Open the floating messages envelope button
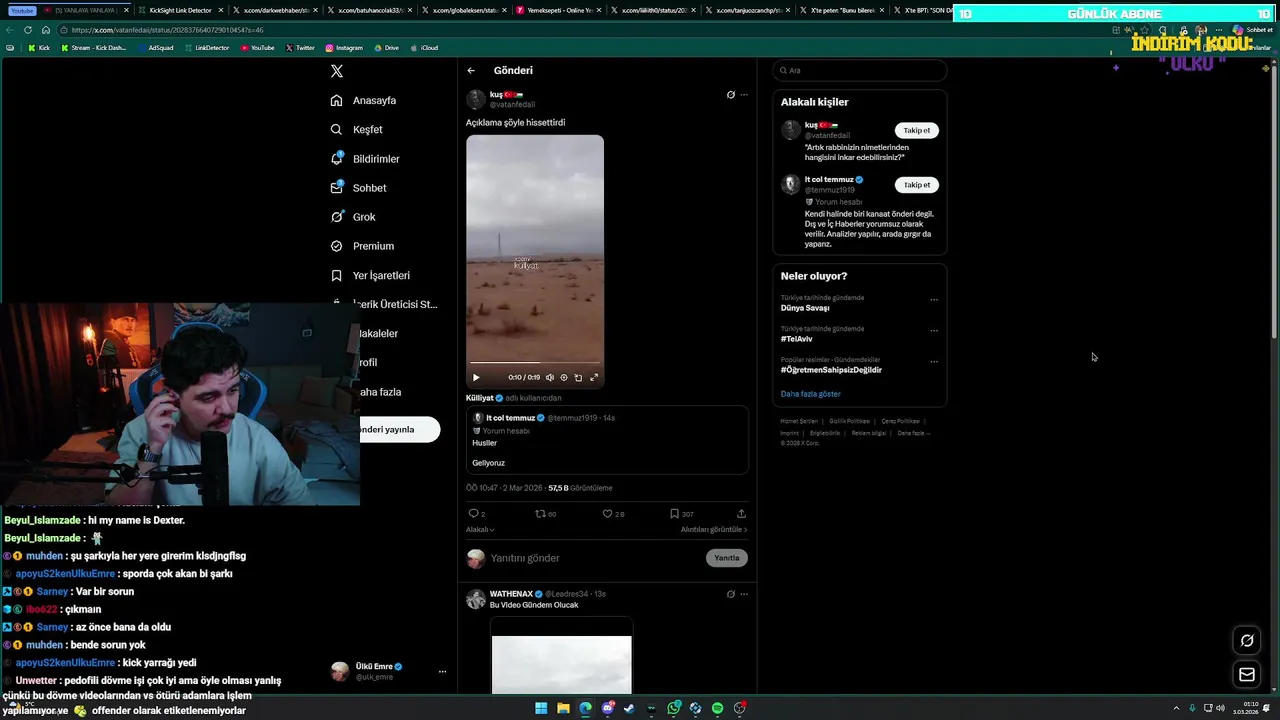 (1247, 675)
